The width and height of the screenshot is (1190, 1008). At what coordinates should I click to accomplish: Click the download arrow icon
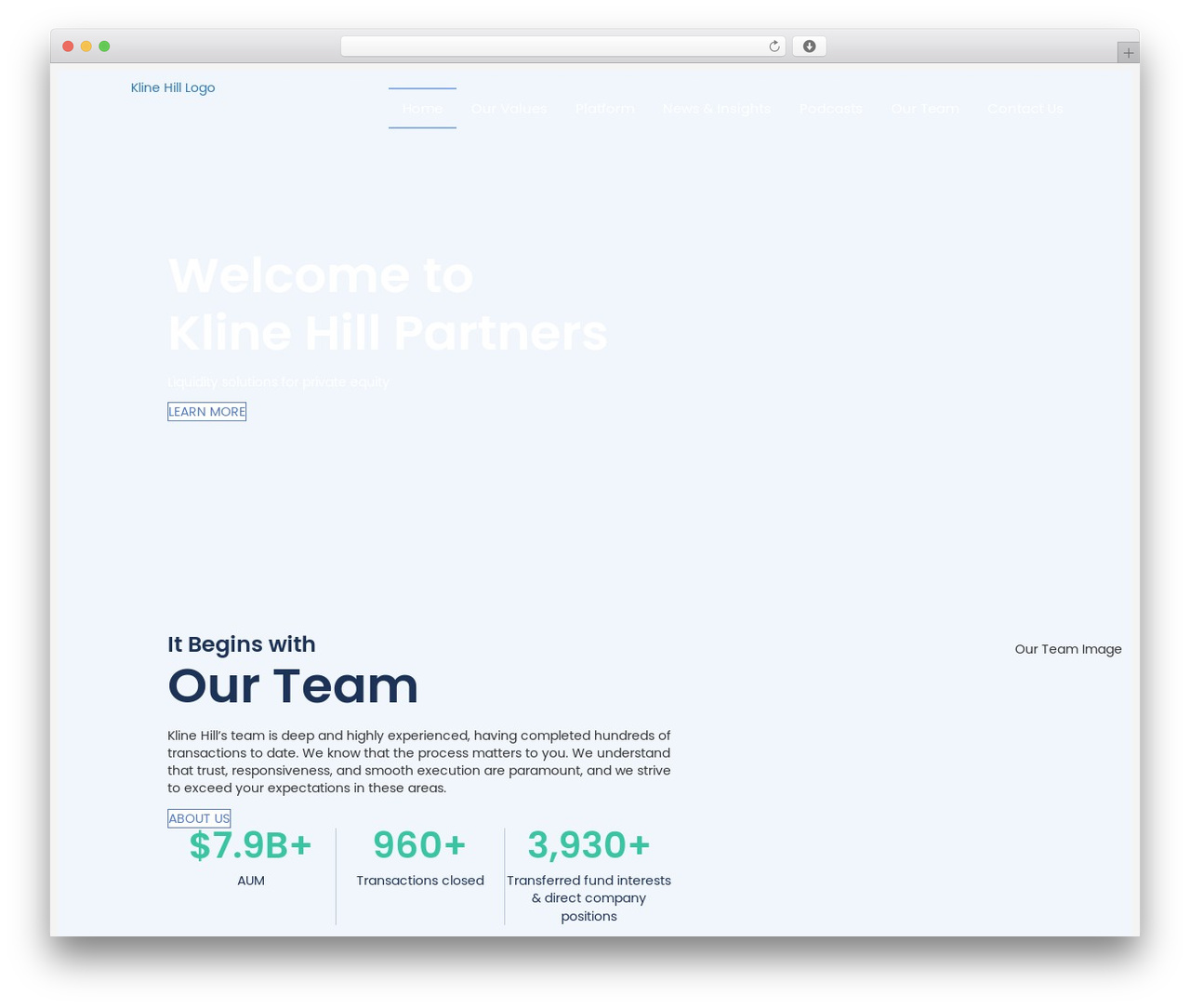tap(809, 46)
